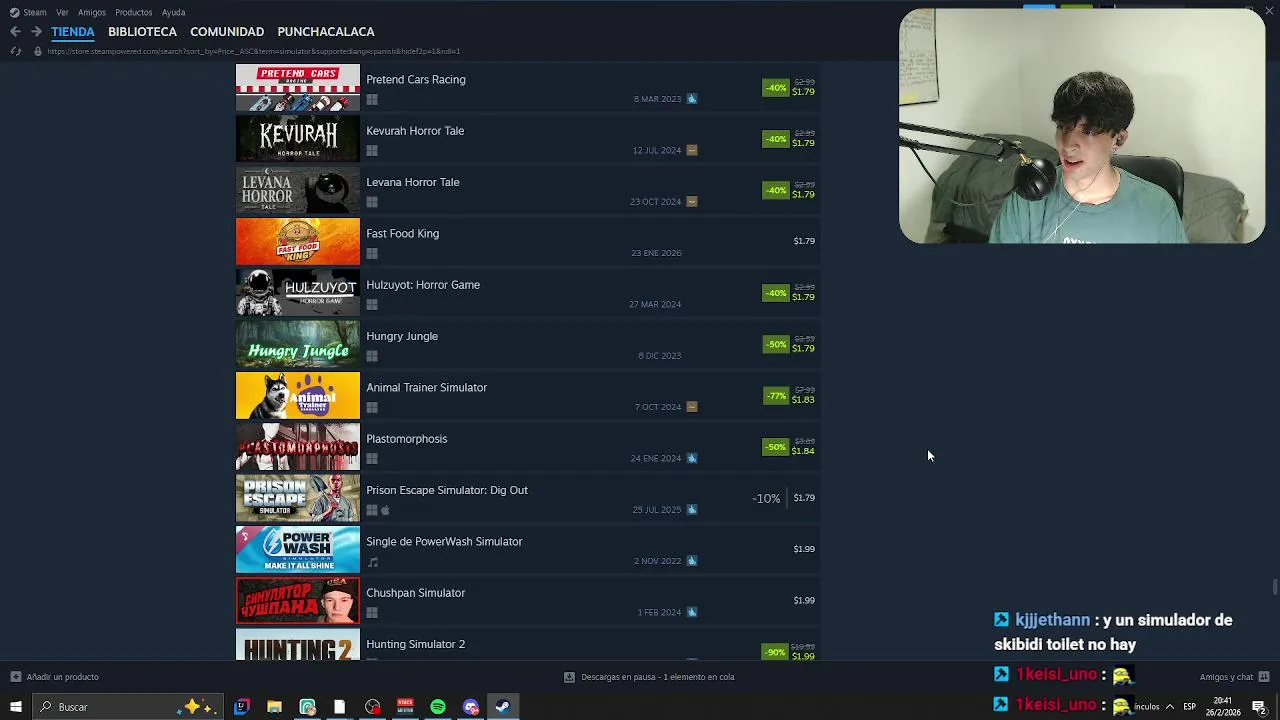Click blue Deck icon on Pretend Cars Racing row
The image size is (1280, 720).
692,99
